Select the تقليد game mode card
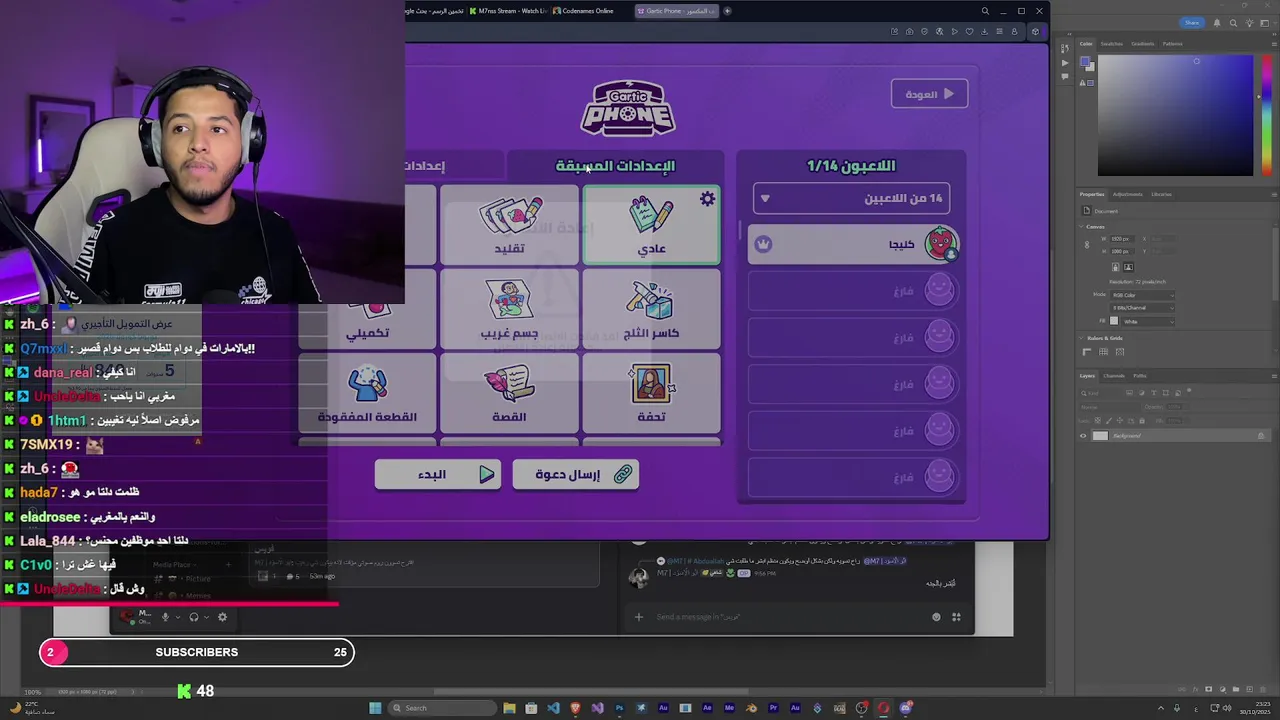The width and height of the screenshot is (1280, 720). [509, 225]
